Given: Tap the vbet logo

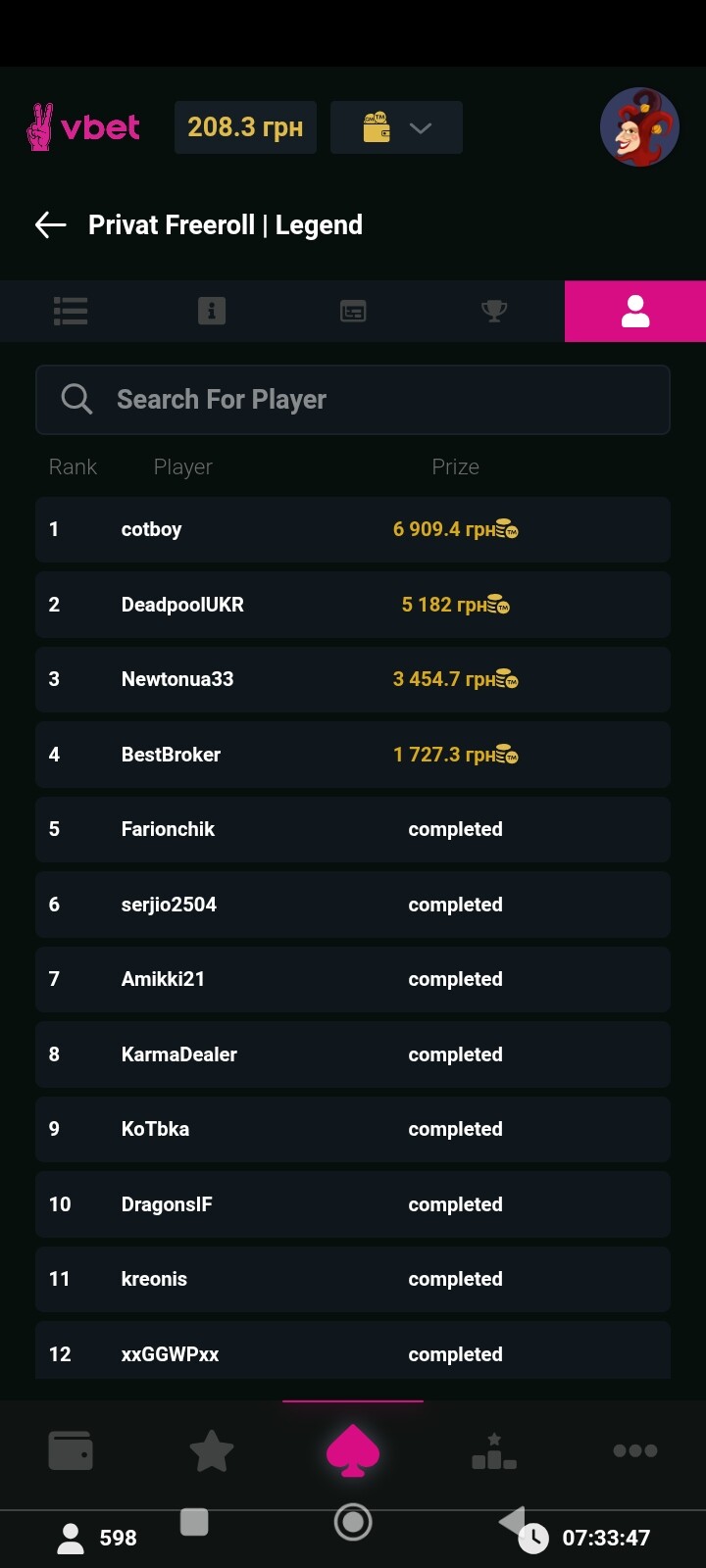Looking at the screenshot, I should (x=83, y=127).
